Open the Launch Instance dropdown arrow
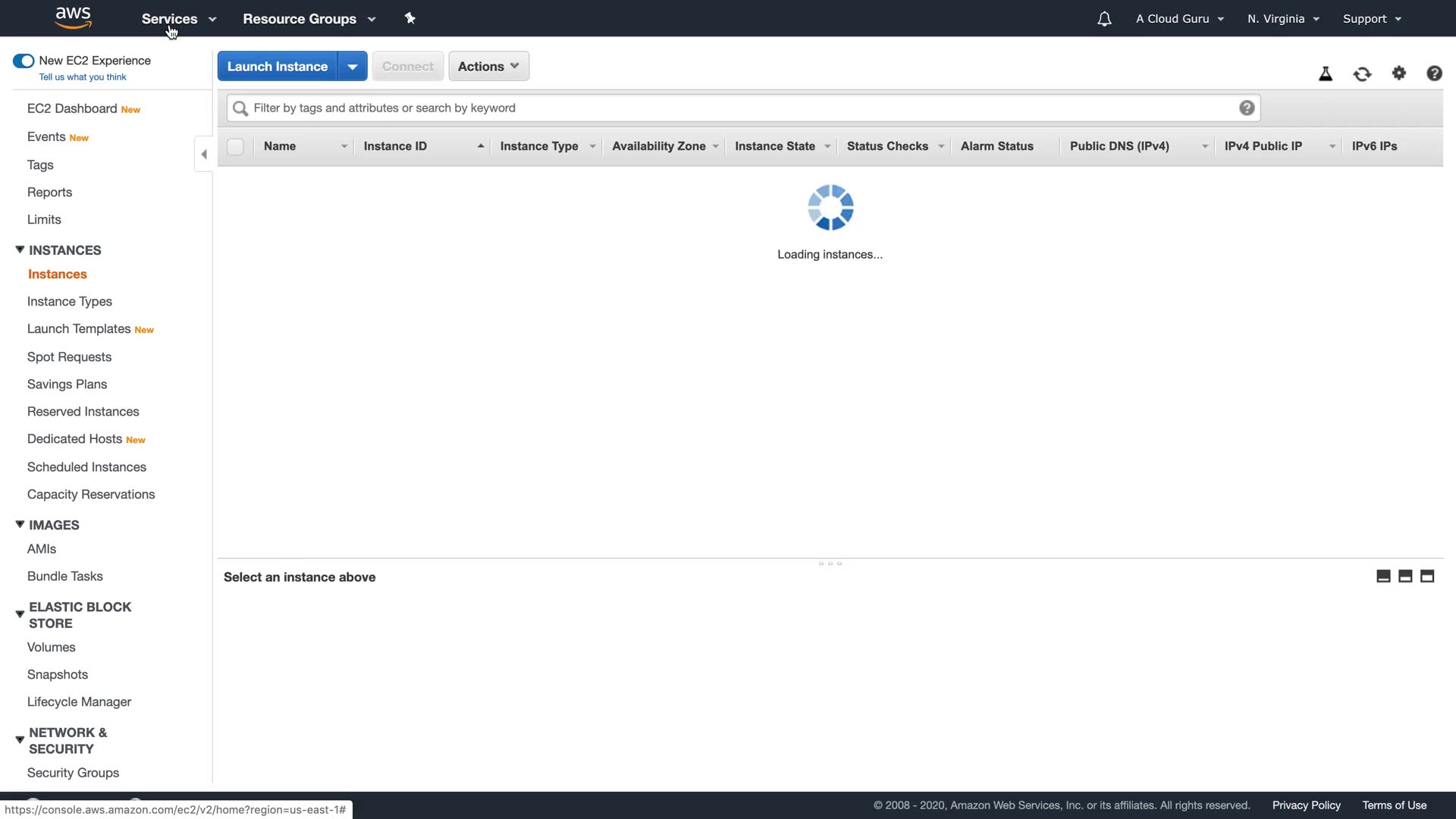This screenshot has height=819, width=1456. [x=353, y=67]
